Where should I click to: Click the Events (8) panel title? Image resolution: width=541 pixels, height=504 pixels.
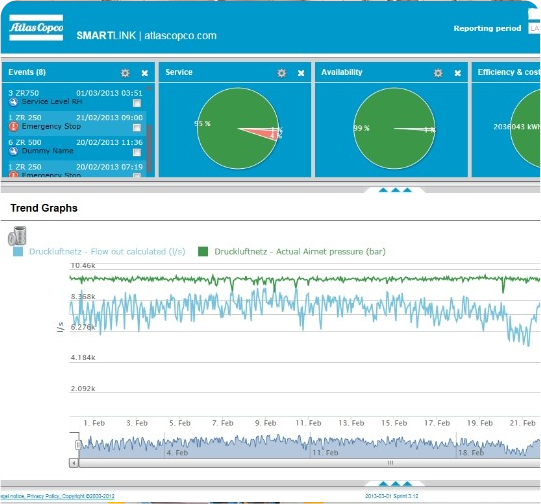[27, 72]
